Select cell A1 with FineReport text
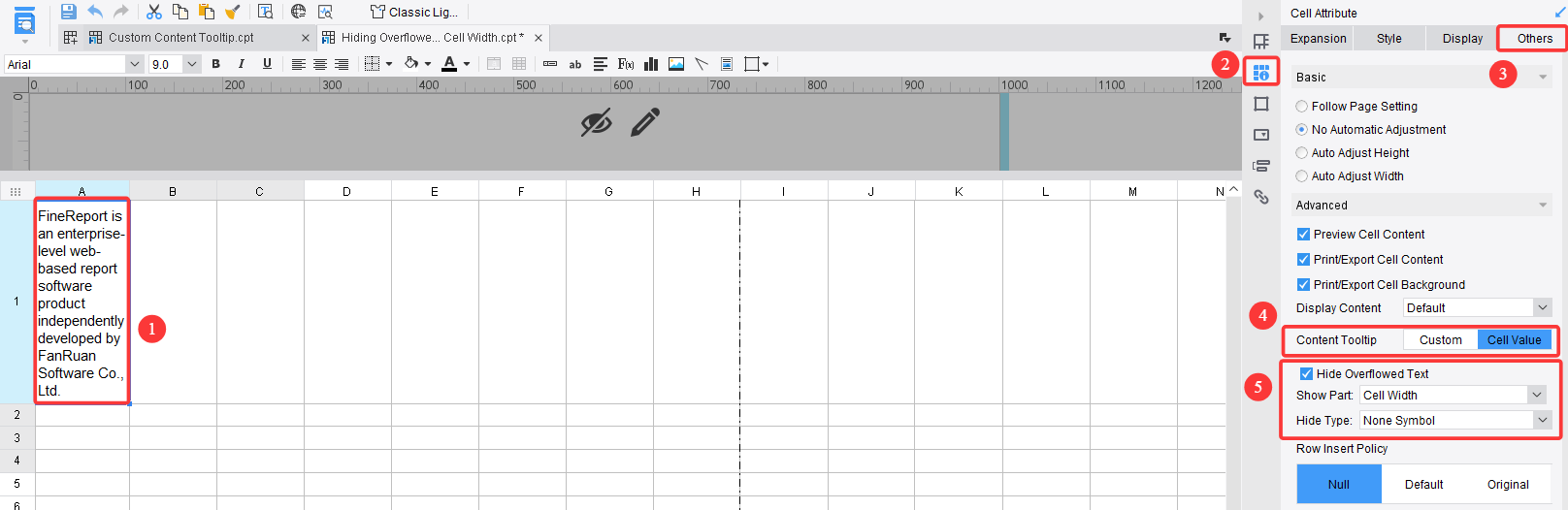This screenshot has height=510, width=1568. pyautogui.click(x=82, y=302)
